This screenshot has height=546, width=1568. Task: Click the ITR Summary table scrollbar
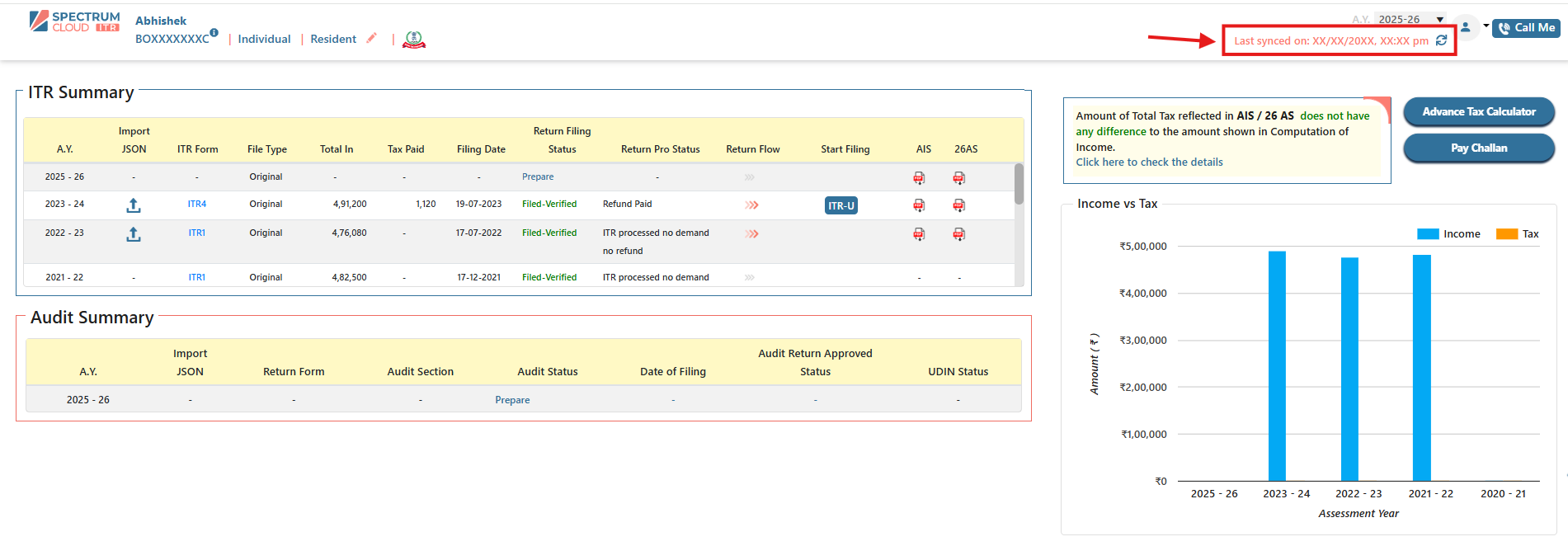(x=1019, y=185)
